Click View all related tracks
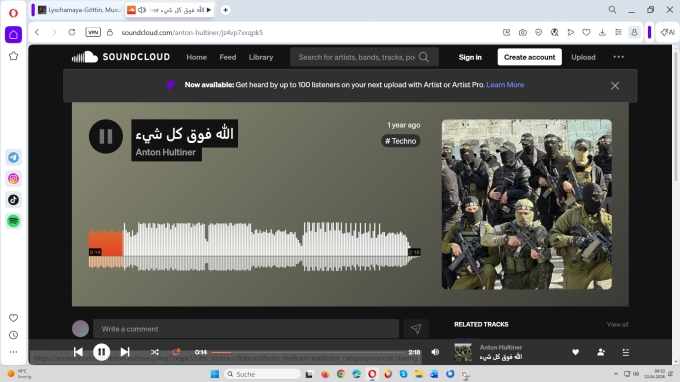Image resolution: width=680 pixels, height=382 pixels. 618,324
